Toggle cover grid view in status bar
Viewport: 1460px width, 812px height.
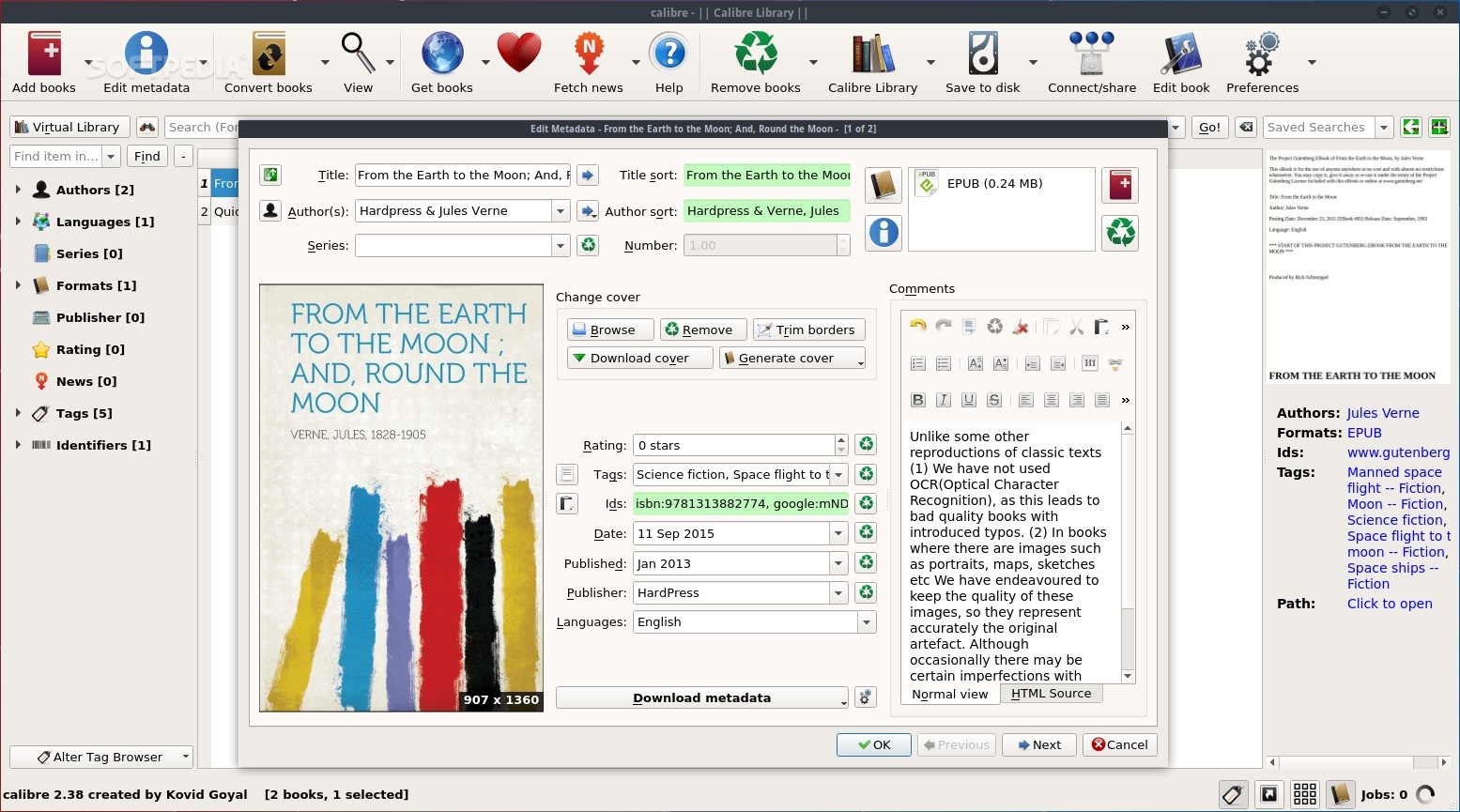pyautogui.click(x=1305, y=795)
